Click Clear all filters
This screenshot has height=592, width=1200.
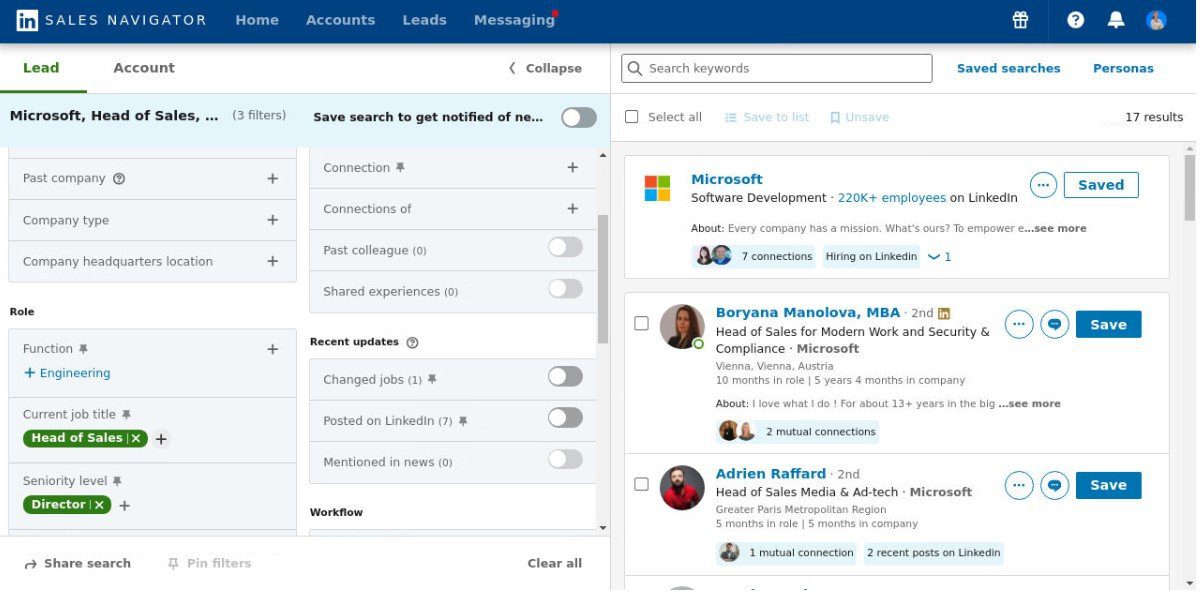(554, 563)
